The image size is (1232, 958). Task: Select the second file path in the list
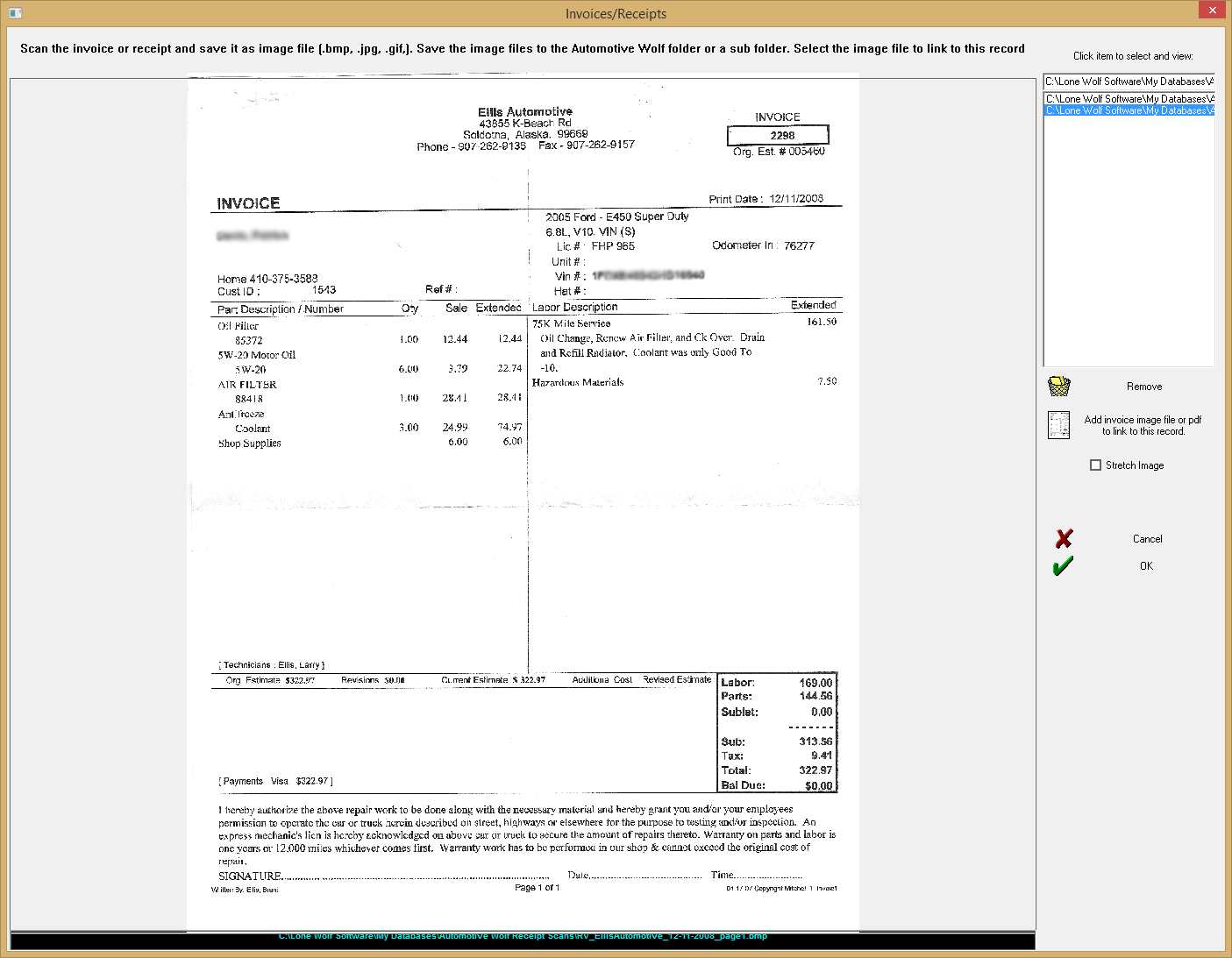[x=1129, y=99]
